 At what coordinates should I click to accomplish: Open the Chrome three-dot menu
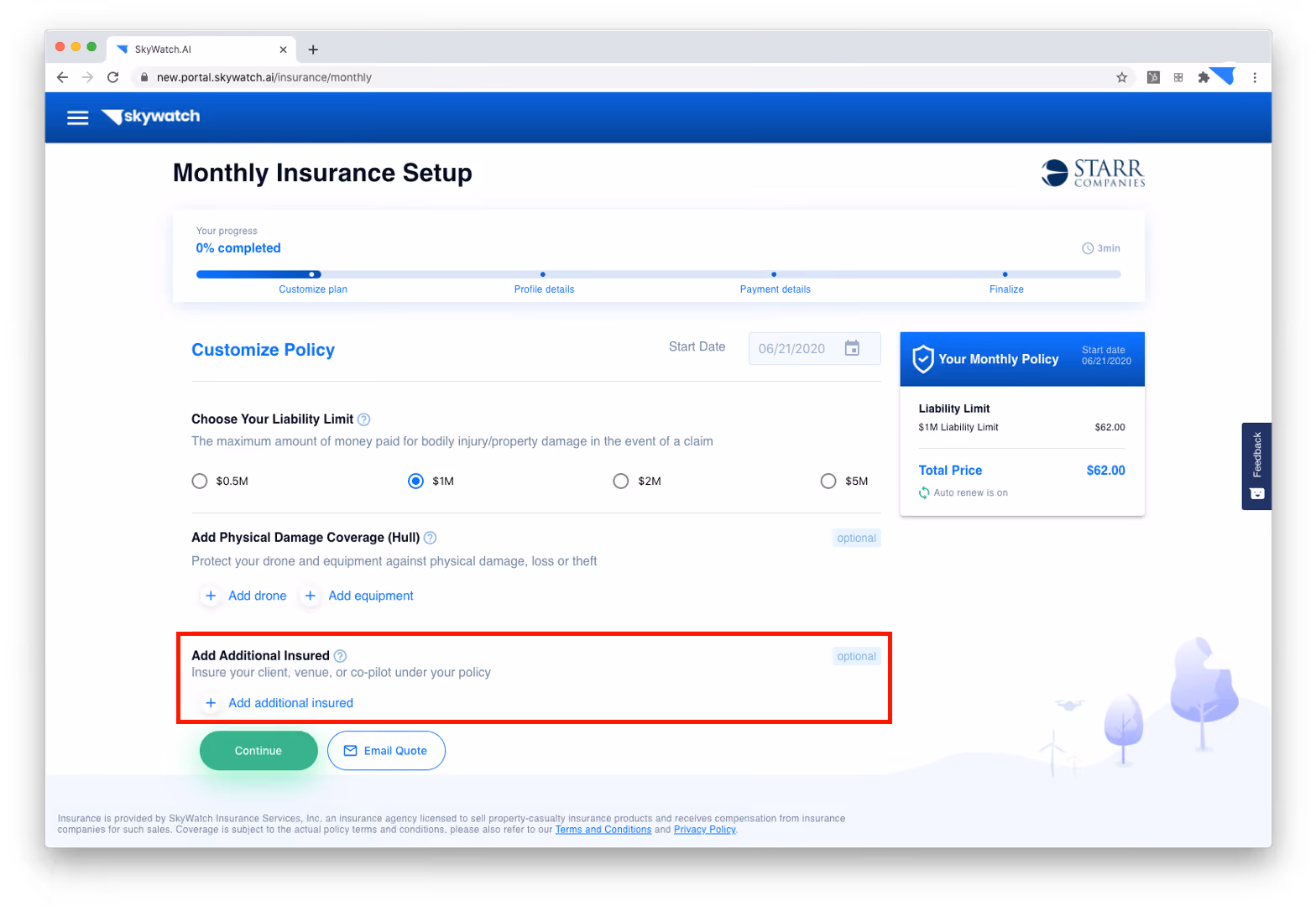click(x=1255, y=77)
